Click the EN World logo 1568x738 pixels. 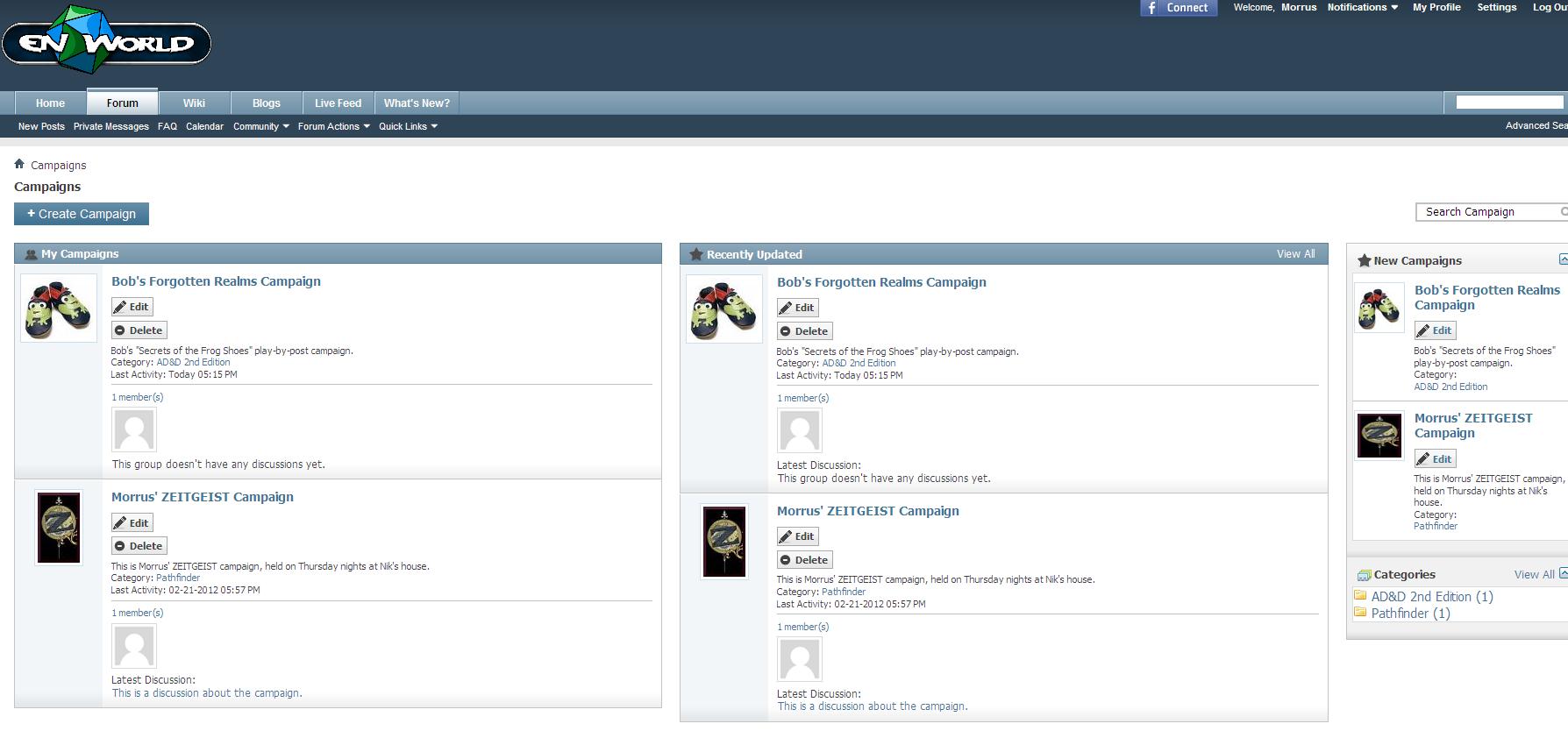coord(106,40)
